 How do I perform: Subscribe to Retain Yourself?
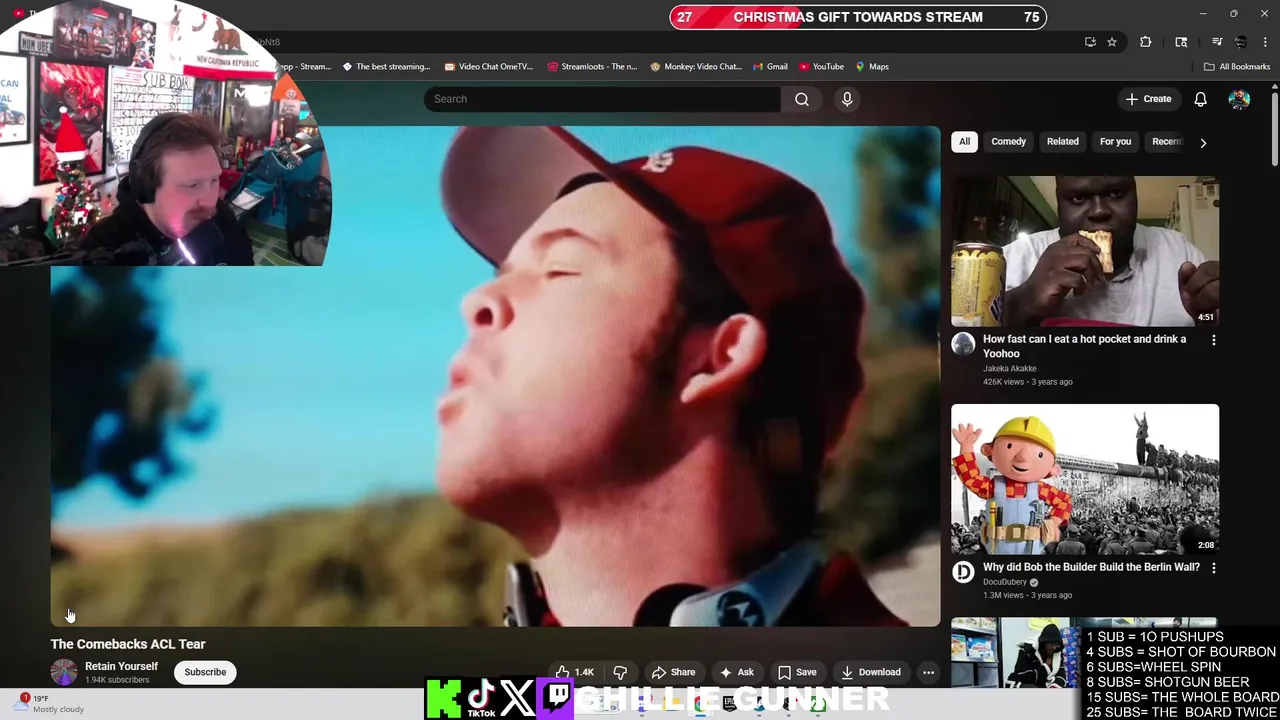pos(205,672)
